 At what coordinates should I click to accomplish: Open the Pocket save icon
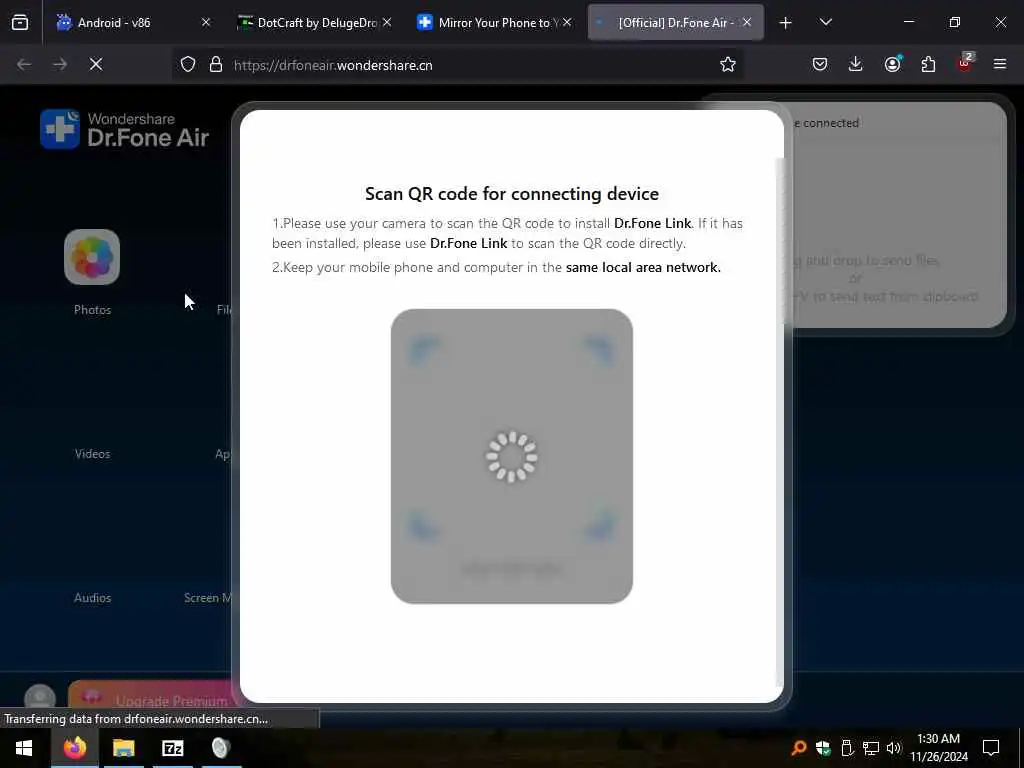[x=820, y=64]
